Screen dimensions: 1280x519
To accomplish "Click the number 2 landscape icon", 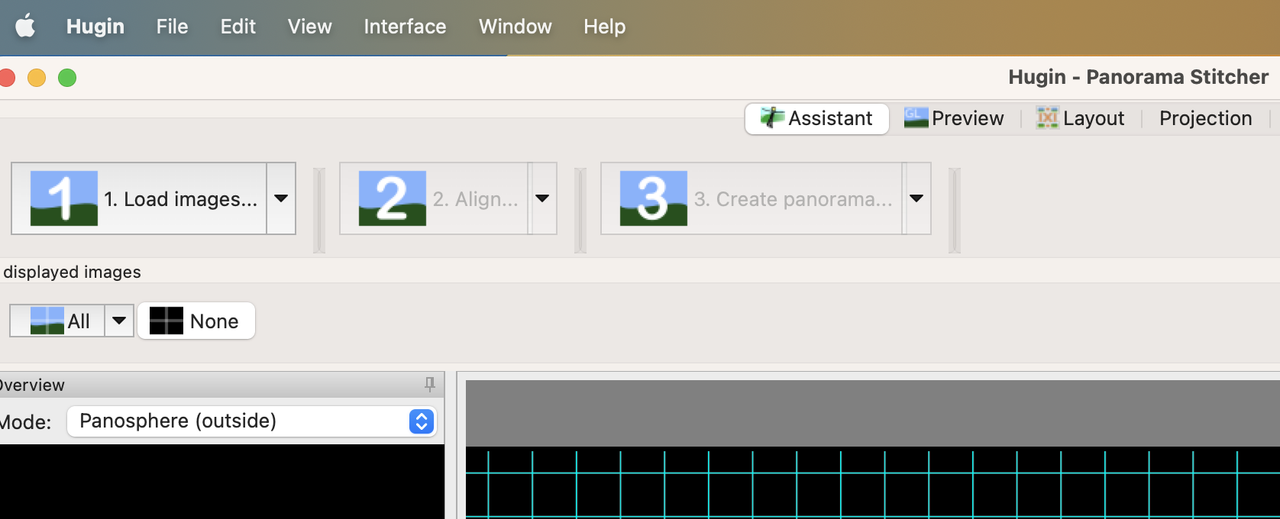I will pyautogui.click(x=392, y=198).
